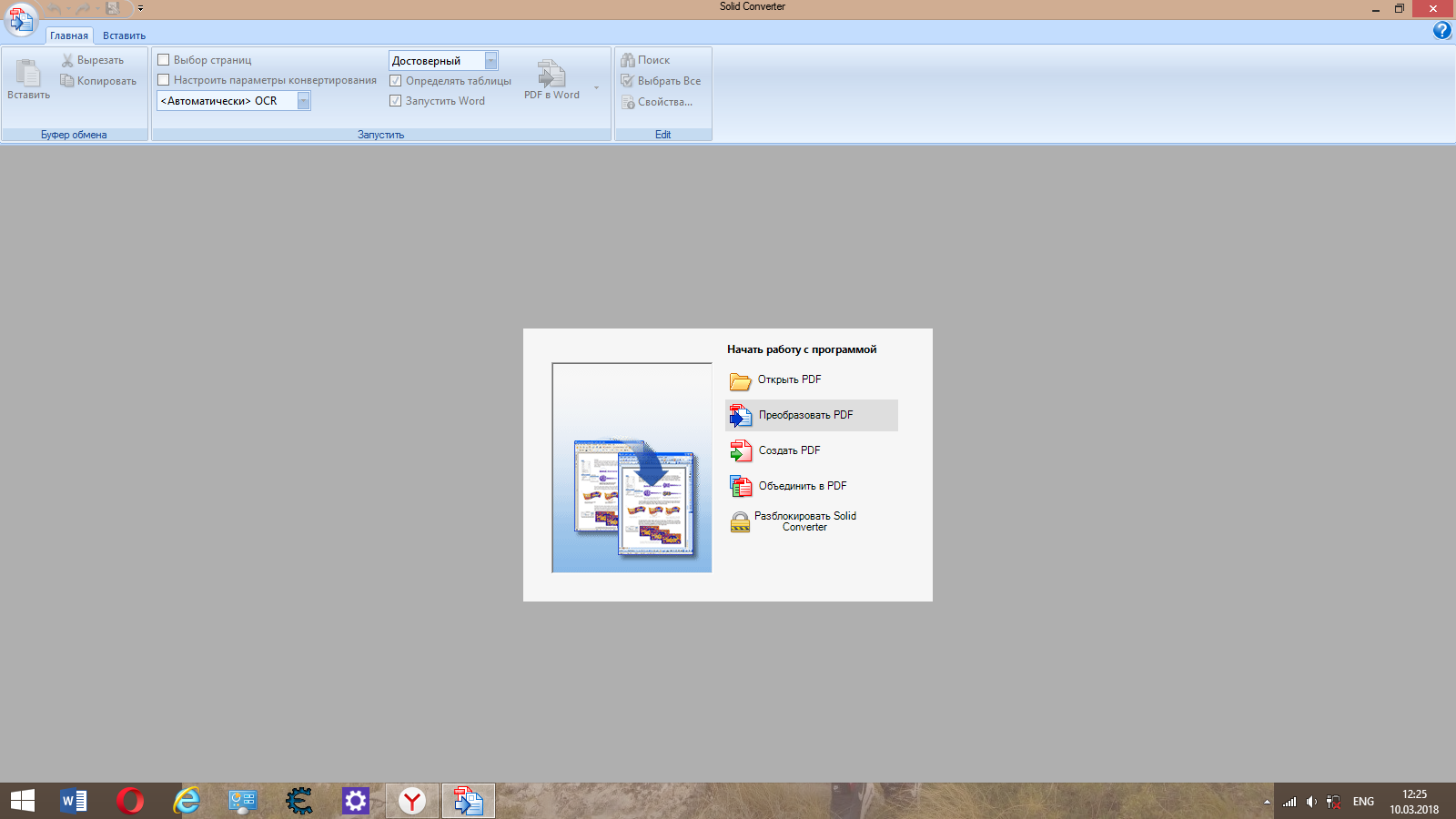Click the Undo arrow in quick access toolbar
Image resolution: width=1456 pixels, height=819 pixels.
point(55,8)
